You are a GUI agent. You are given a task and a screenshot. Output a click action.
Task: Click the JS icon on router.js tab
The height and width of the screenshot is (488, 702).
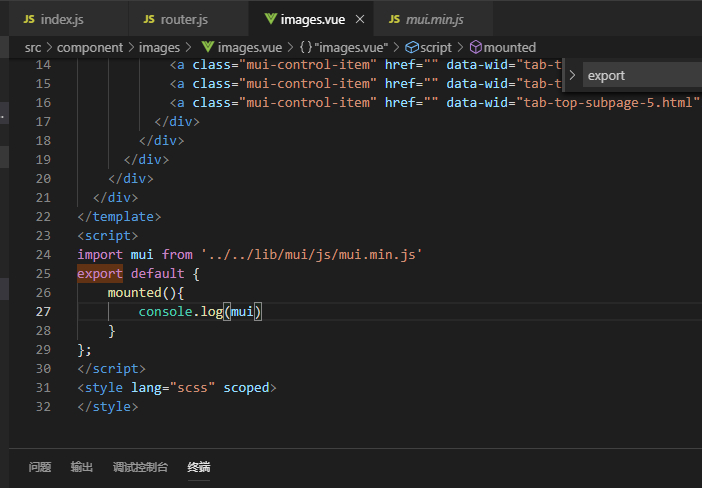(x=149, y=19)
